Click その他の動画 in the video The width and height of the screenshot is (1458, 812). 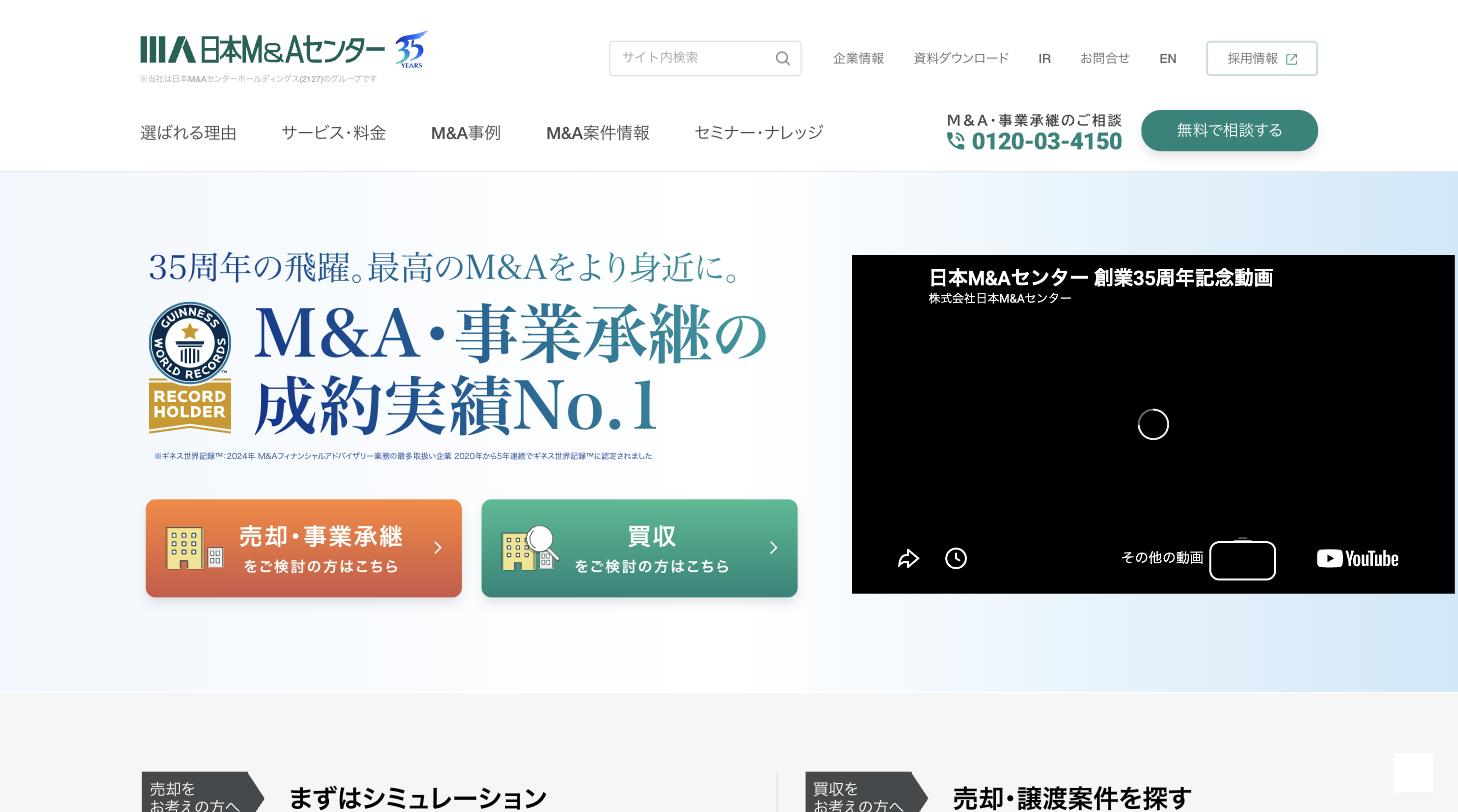tap(1162, 558)
